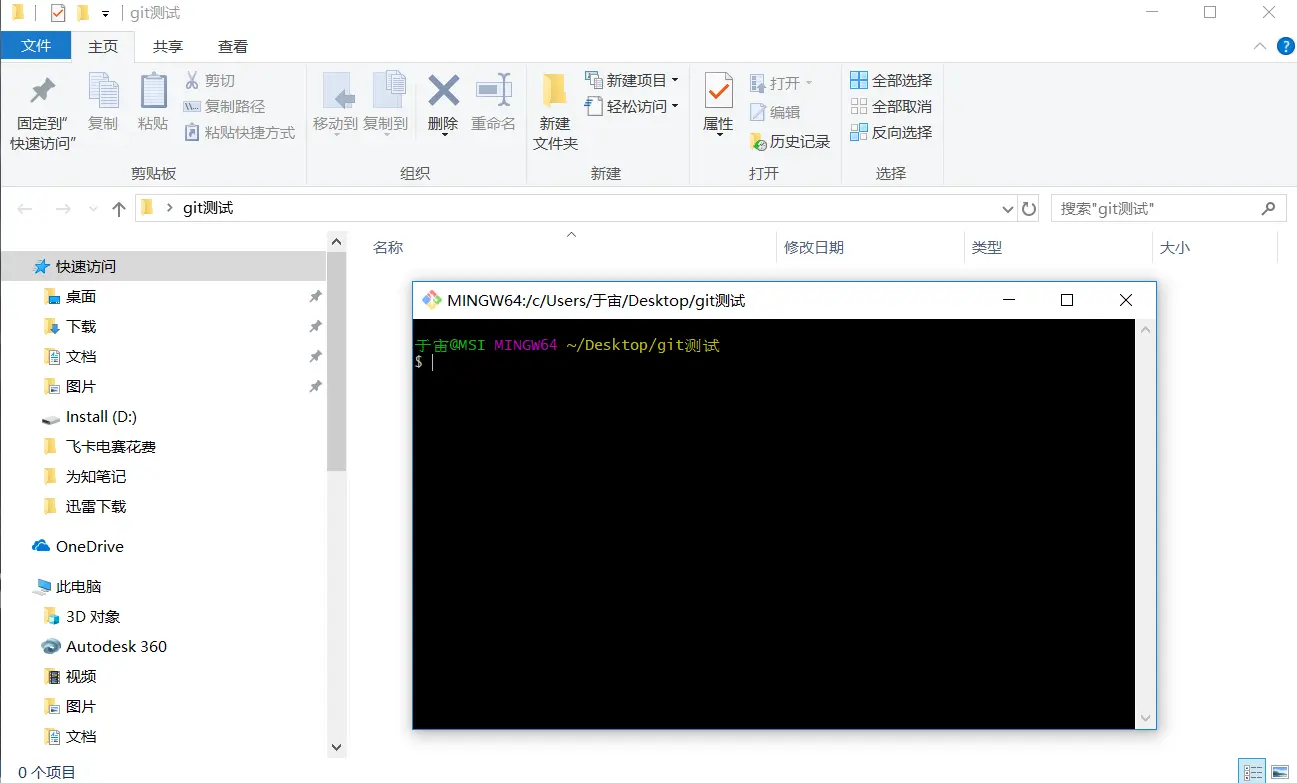This screenshot has height=783, width=1297.
Task: Select the Cut scissors option
Action: coord(210,81)
